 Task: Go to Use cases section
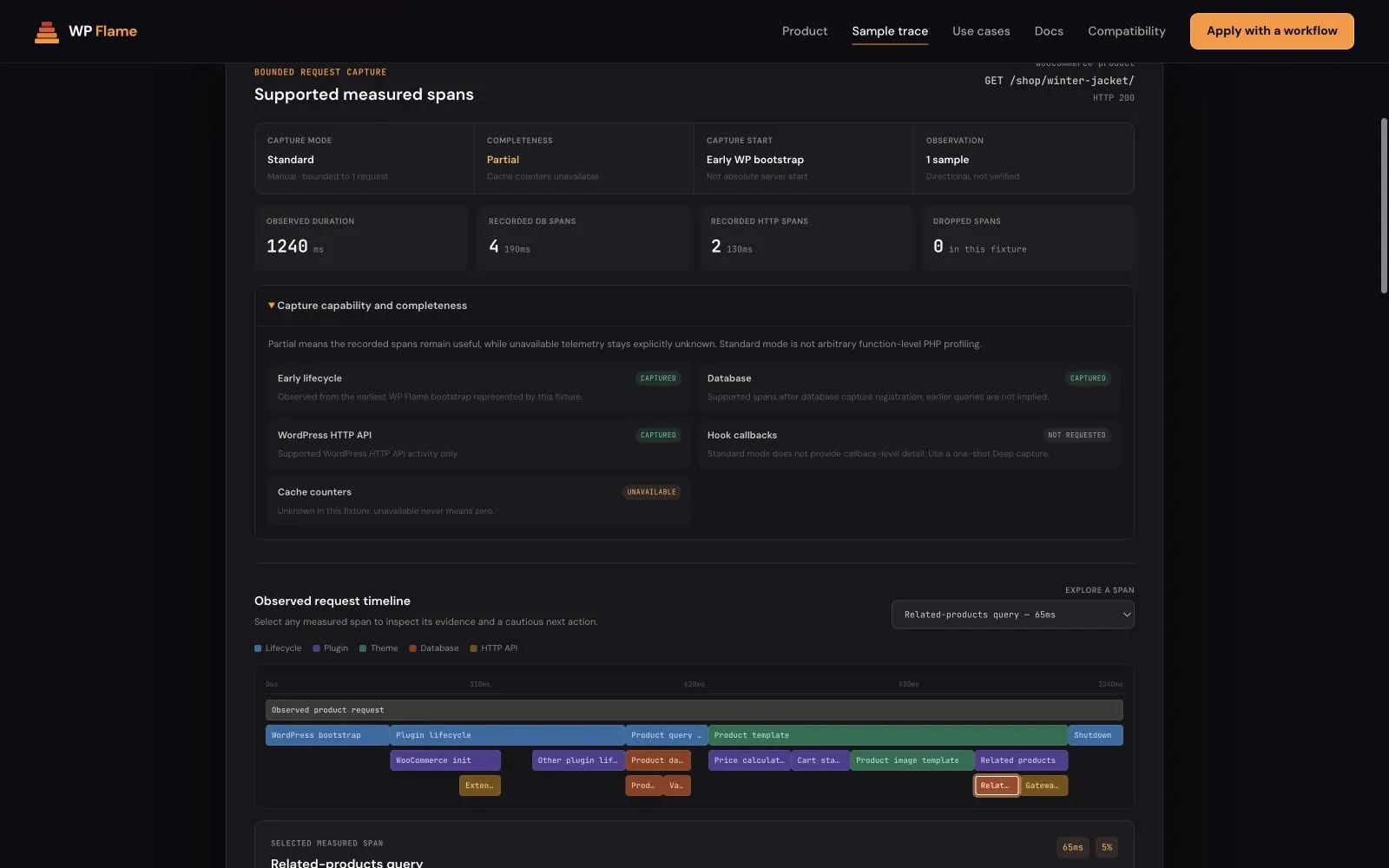(981, 31)
